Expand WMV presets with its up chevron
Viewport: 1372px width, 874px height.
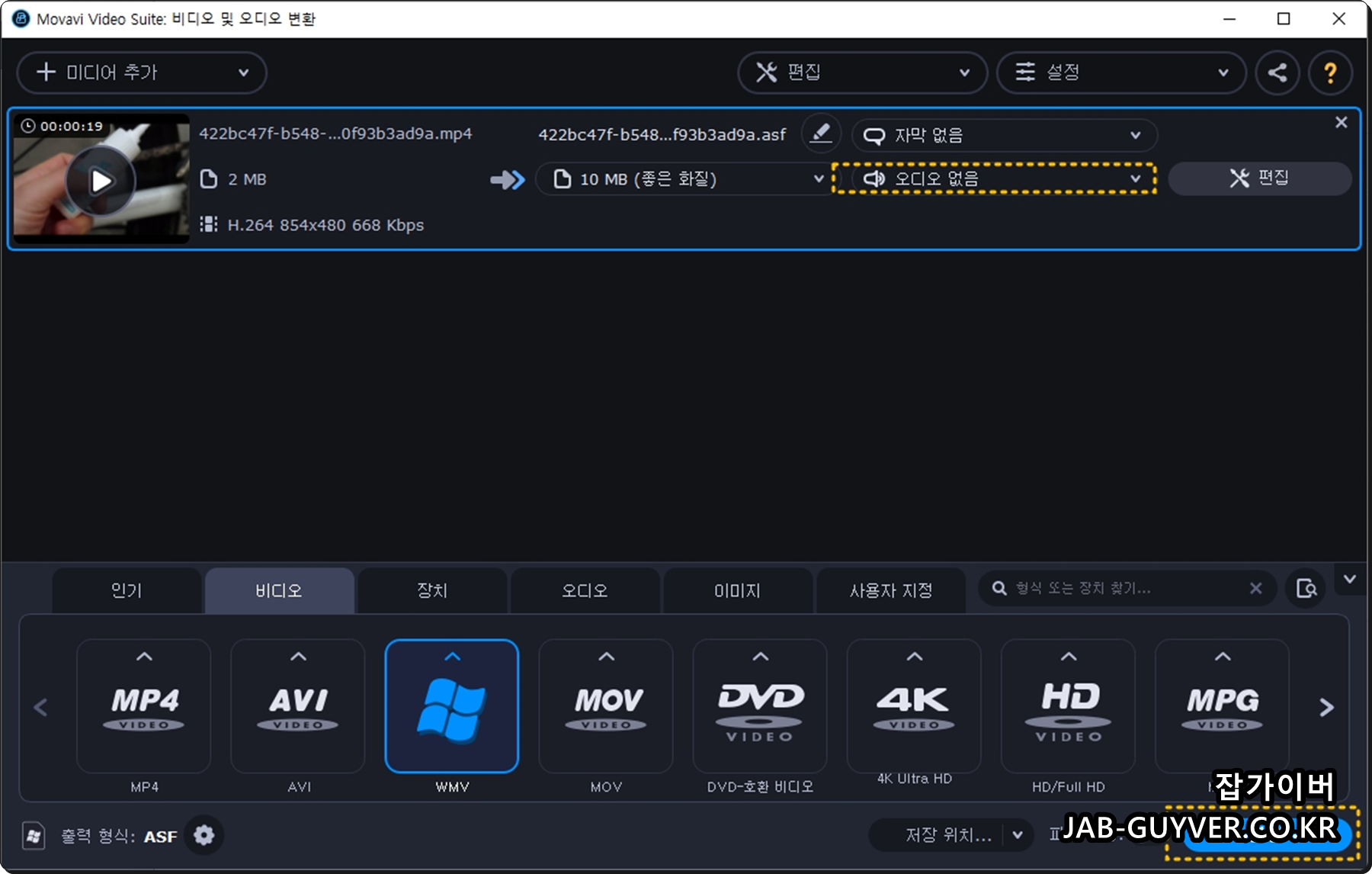(452, 657)
